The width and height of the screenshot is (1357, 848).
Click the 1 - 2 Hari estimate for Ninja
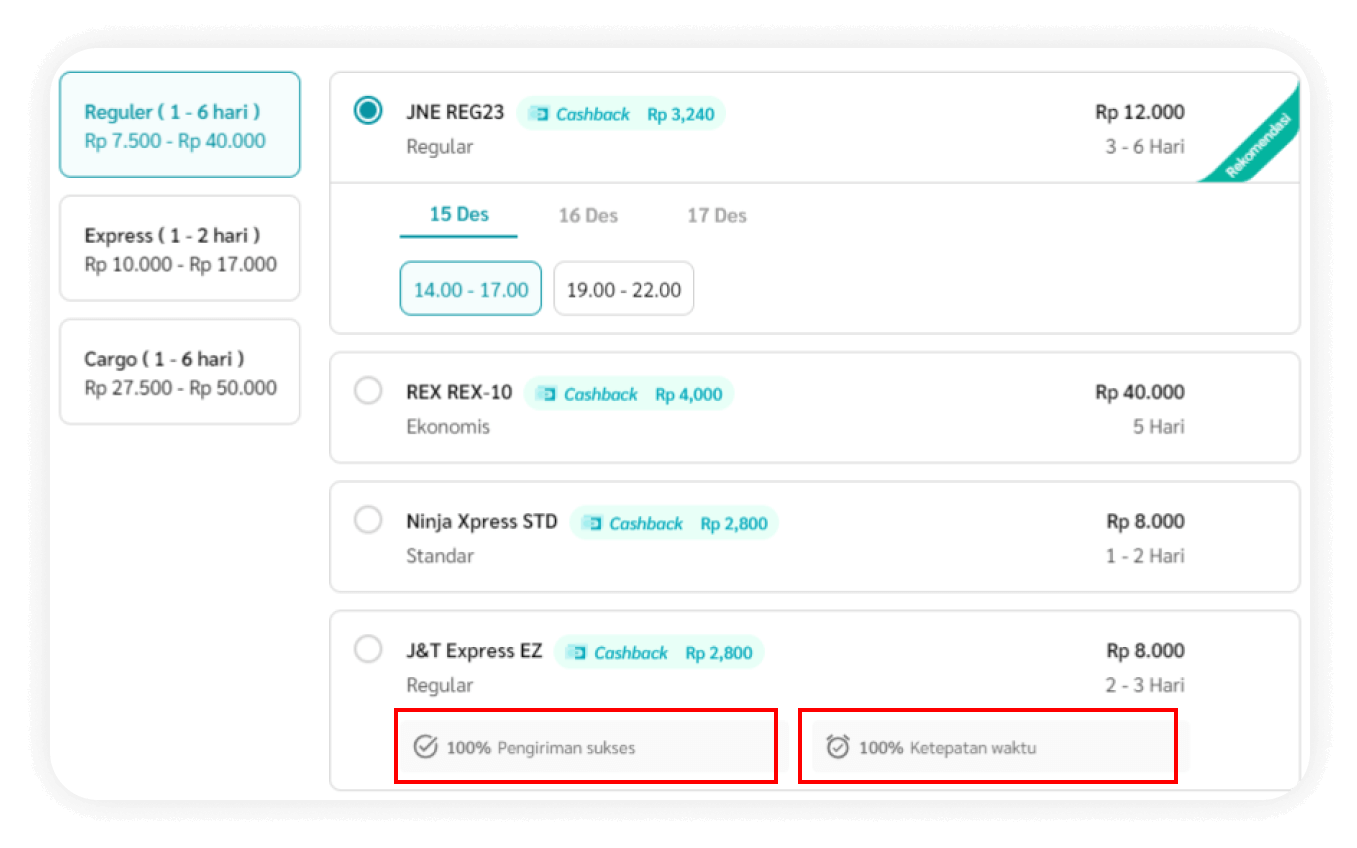coord(1145,556)
